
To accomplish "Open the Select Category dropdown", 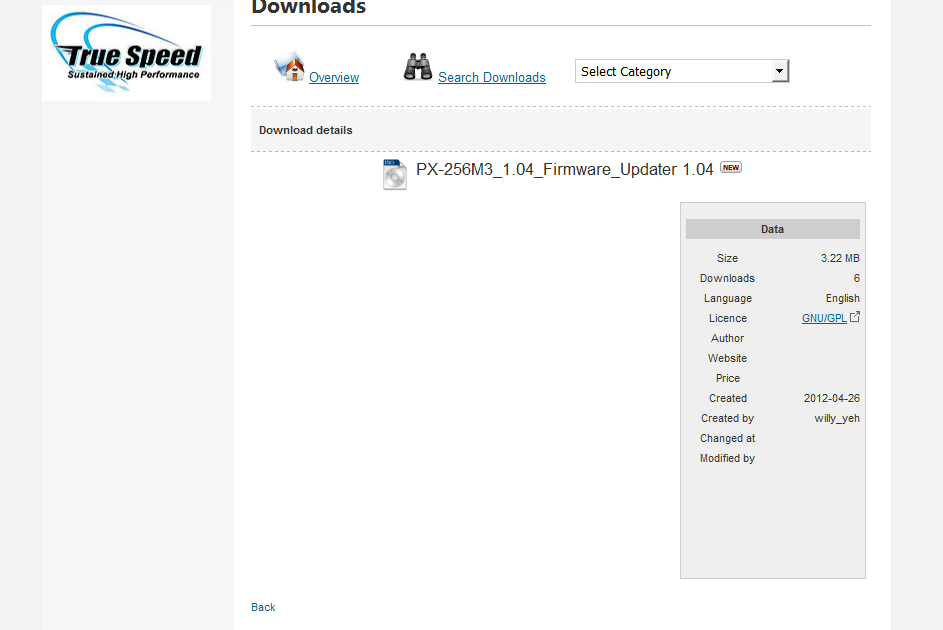I will pos(681,72).
